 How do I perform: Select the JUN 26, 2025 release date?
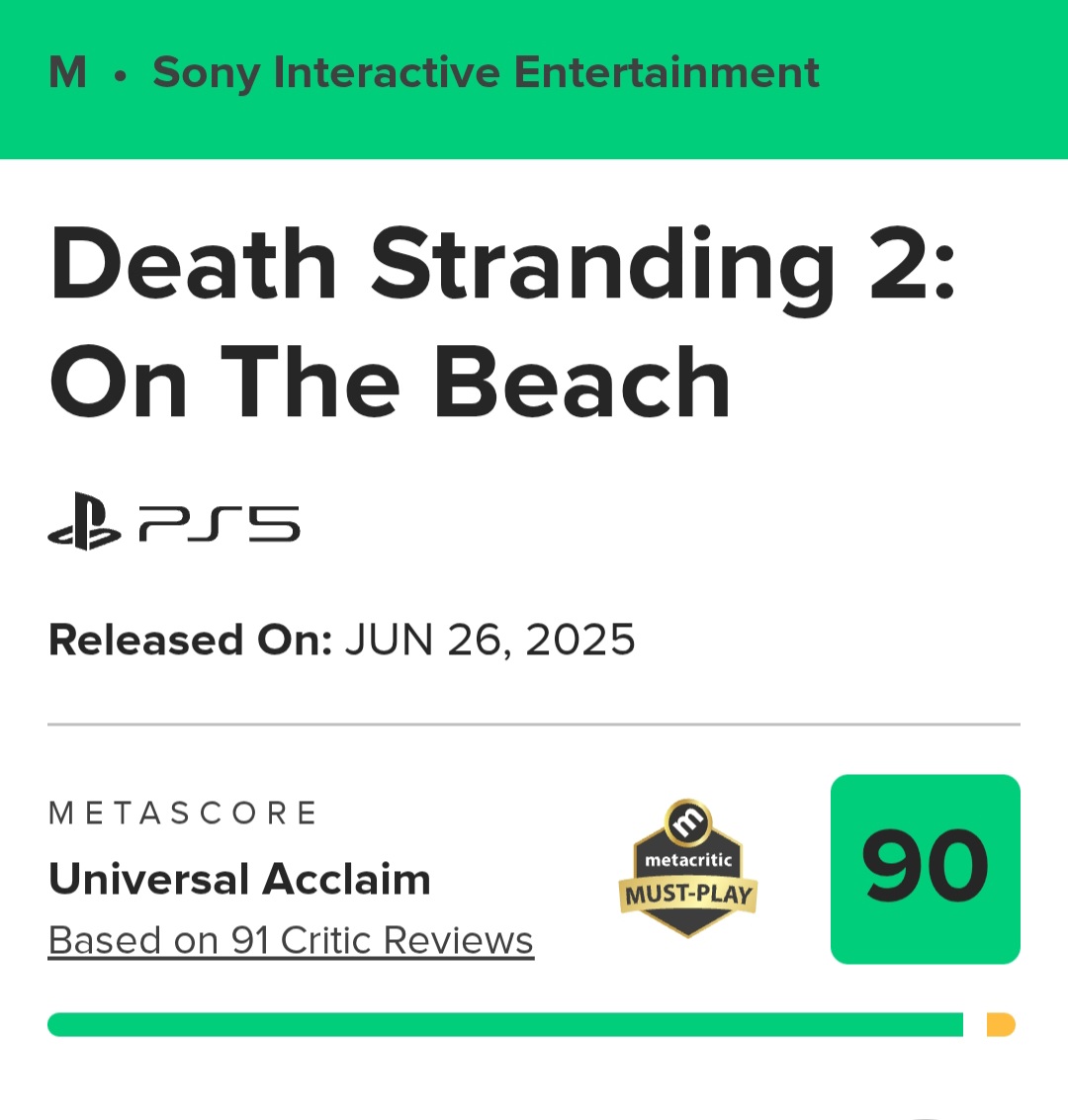pos(489,641)
